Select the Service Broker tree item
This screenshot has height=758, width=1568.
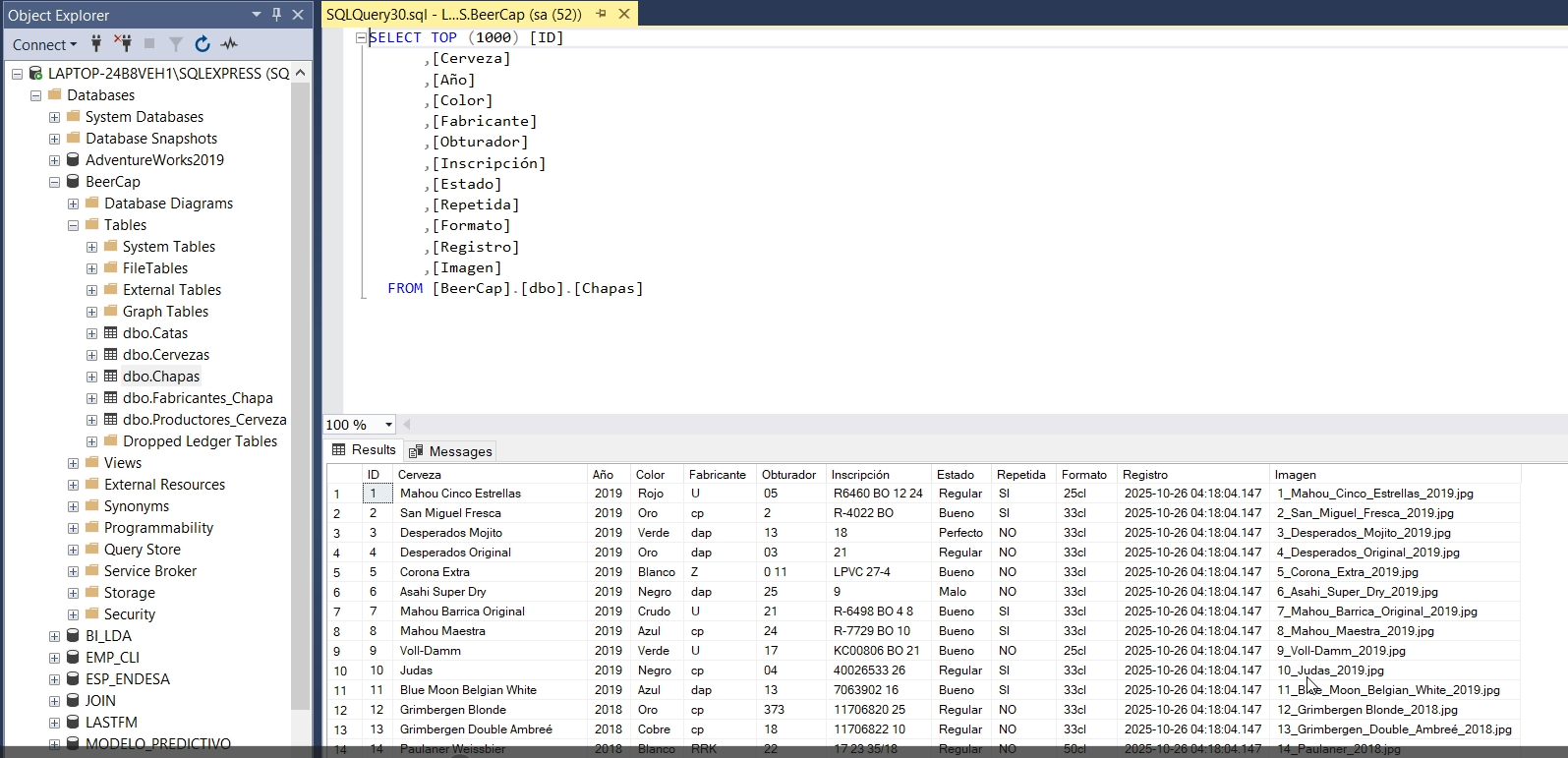150,570
